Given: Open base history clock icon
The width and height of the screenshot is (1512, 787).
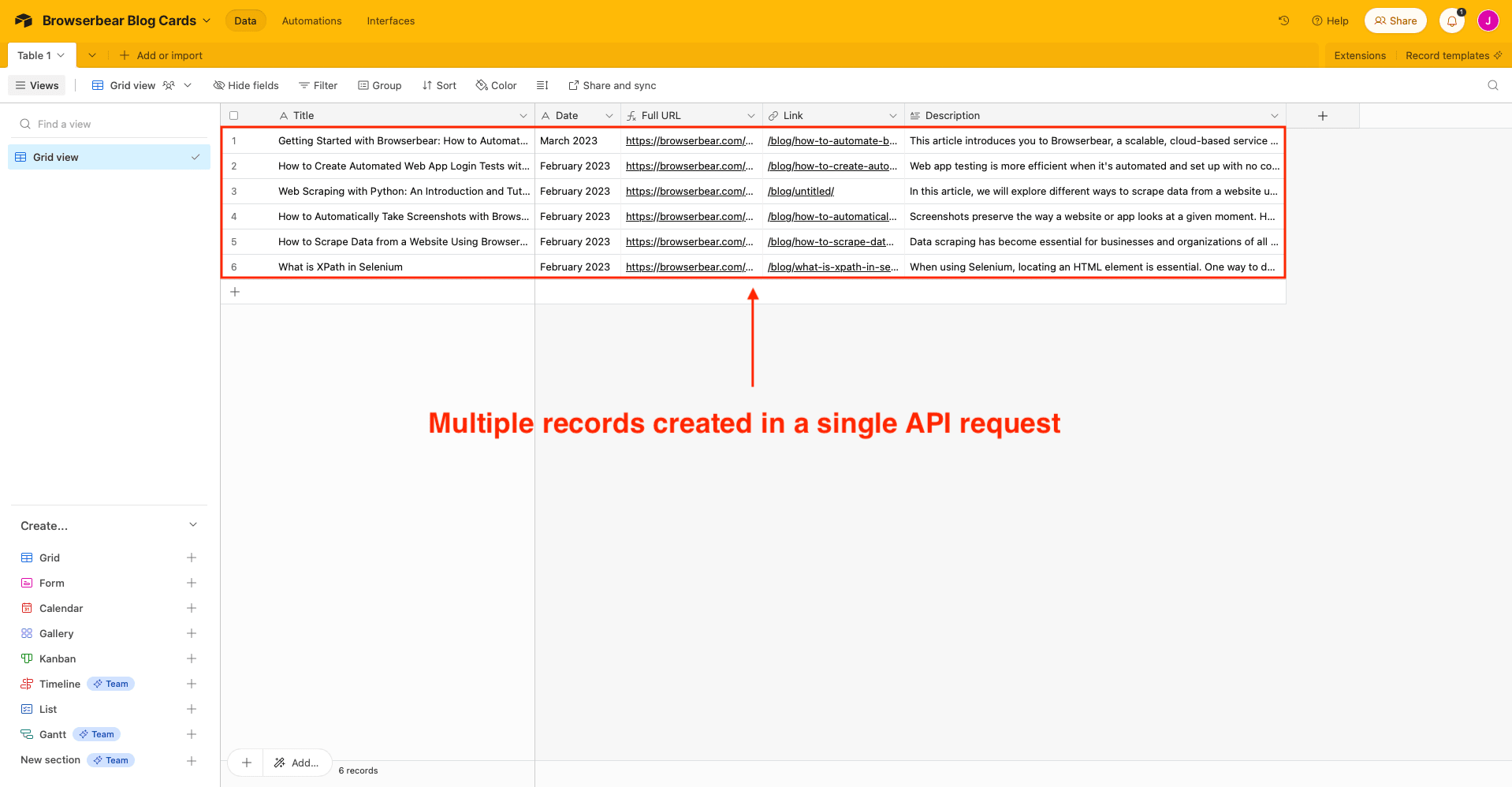Looking at the screenshot, I should coord(1283,21).
